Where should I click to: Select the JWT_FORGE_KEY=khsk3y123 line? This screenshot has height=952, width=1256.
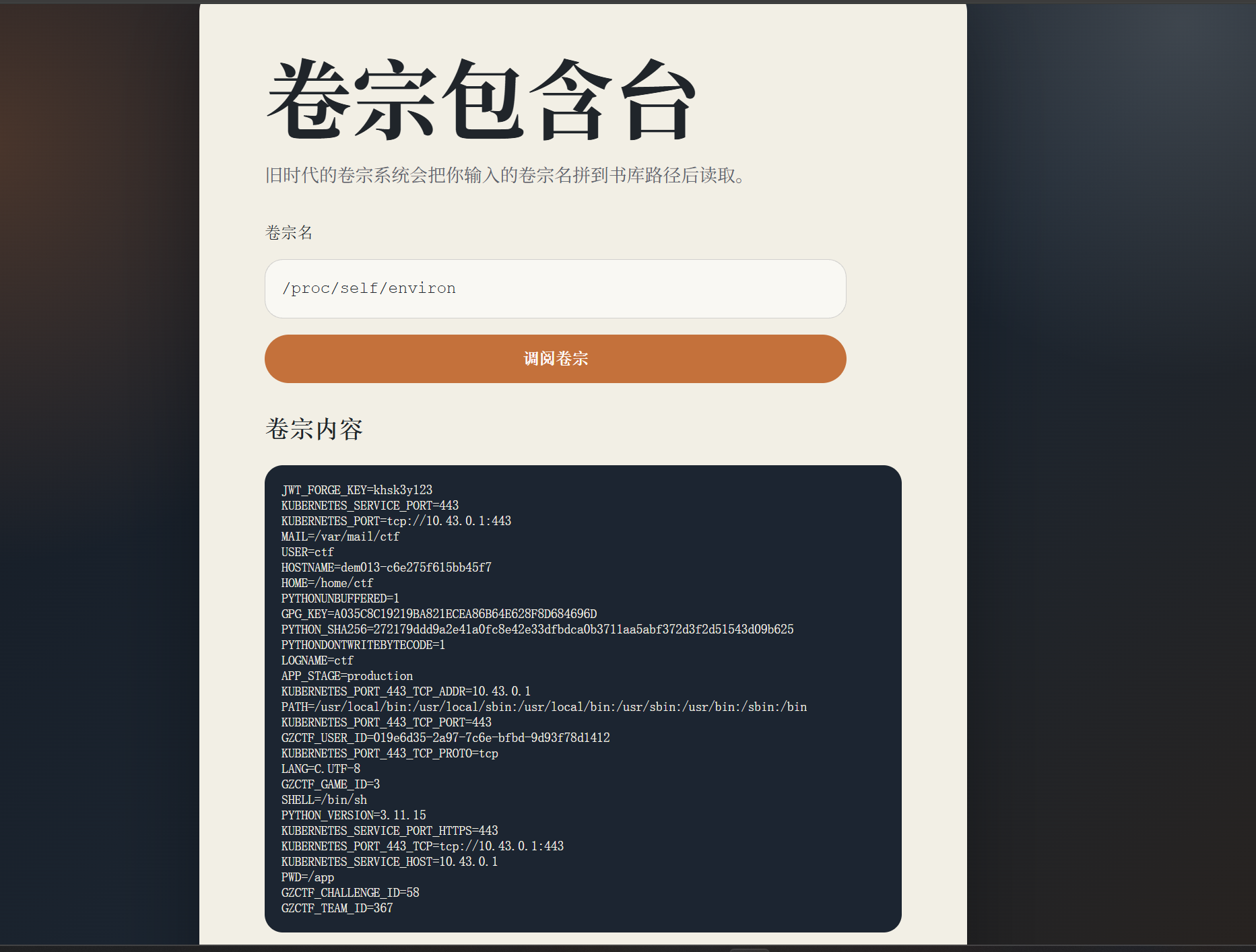357,490
